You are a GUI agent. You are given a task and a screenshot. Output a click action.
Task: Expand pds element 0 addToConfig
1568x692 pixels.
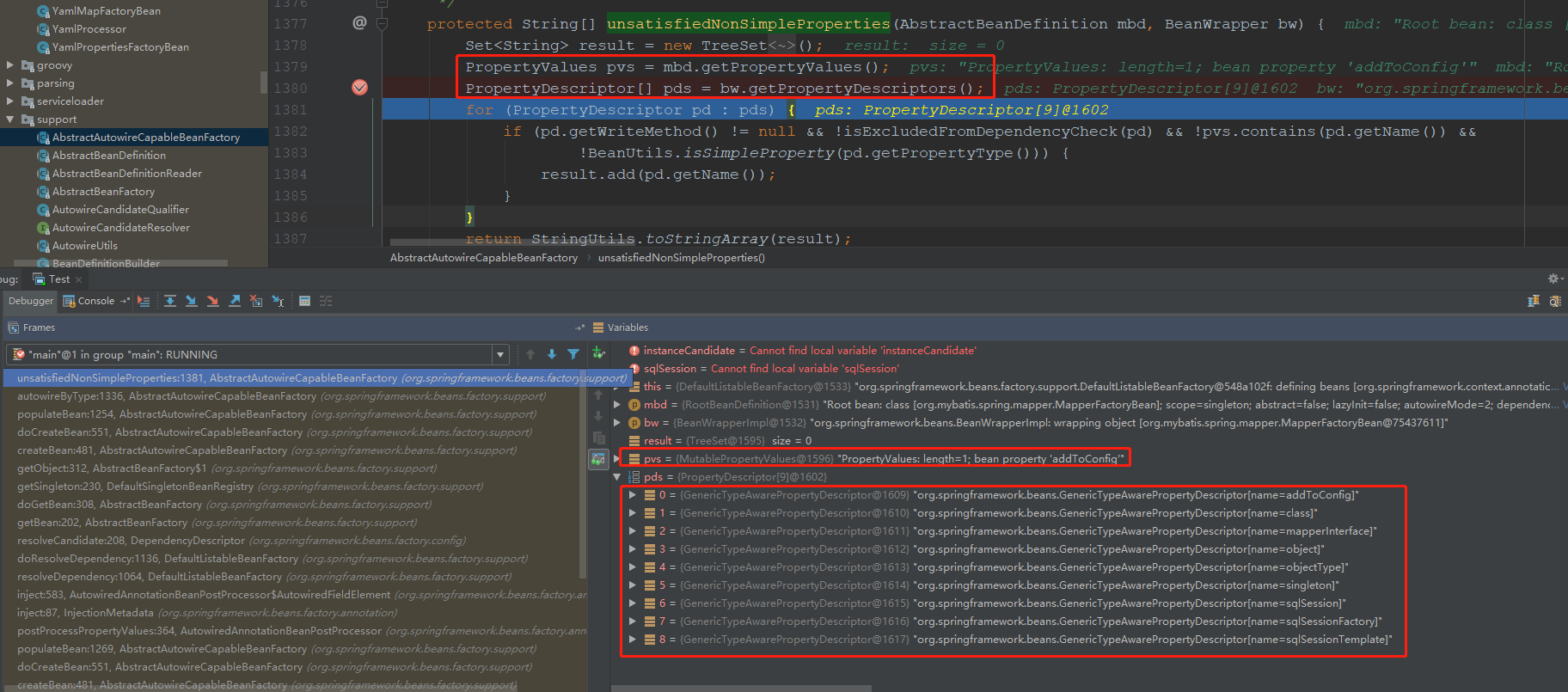[x=632, y=494]
